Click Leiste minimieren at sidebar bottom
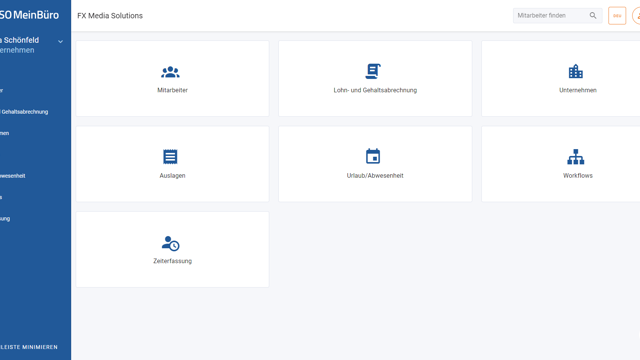The height and width of the screenshot is (360, 640). click(29, 347)
